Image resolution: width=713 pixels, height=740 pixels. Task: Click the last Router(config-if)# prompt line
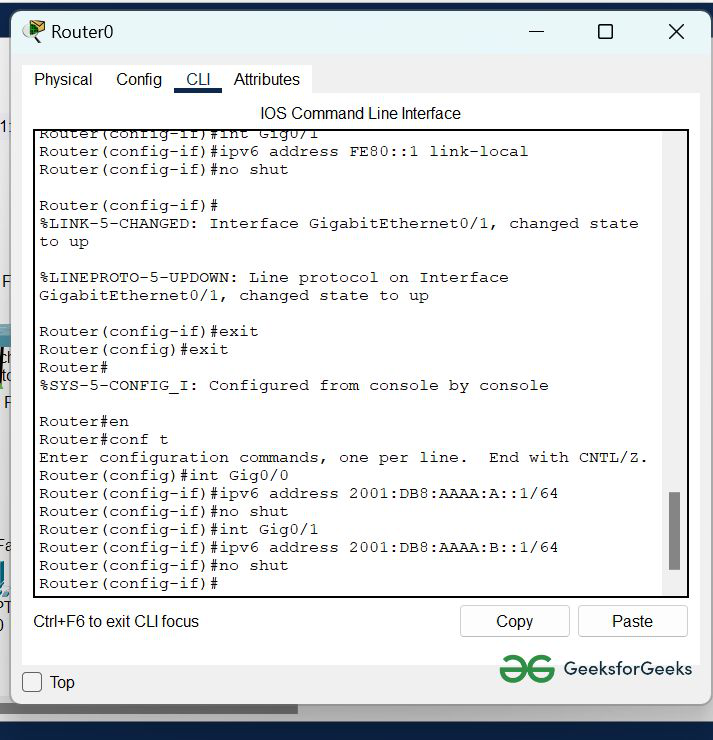(x=129, y=584)
